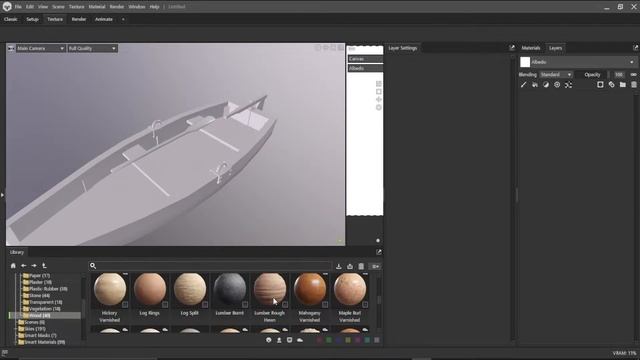Add a new adjustment layer icon
This screenshot has width=640, height=360.
coord(546,84)
